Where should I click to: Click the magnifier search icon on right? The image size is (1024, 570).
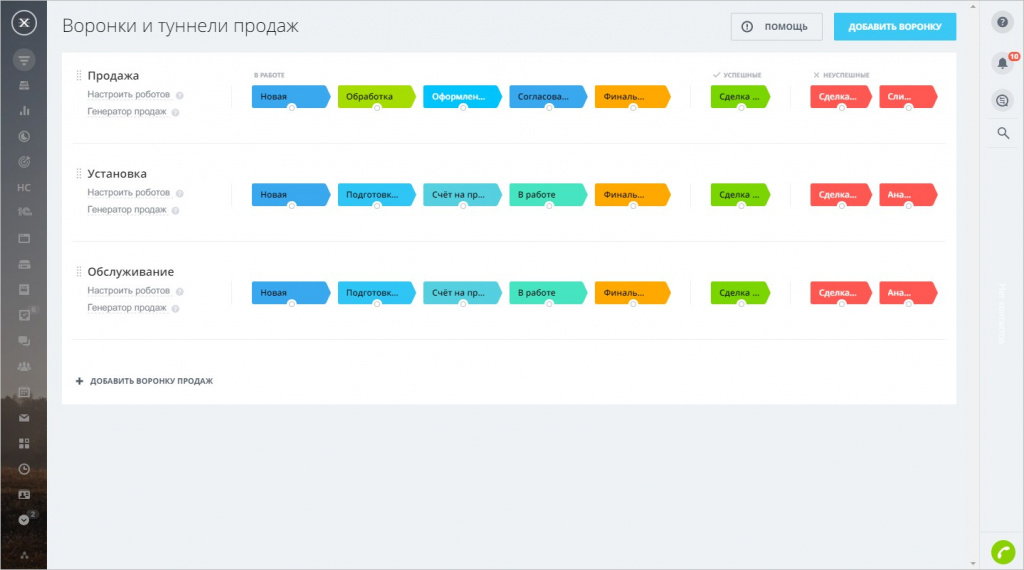1003,133
